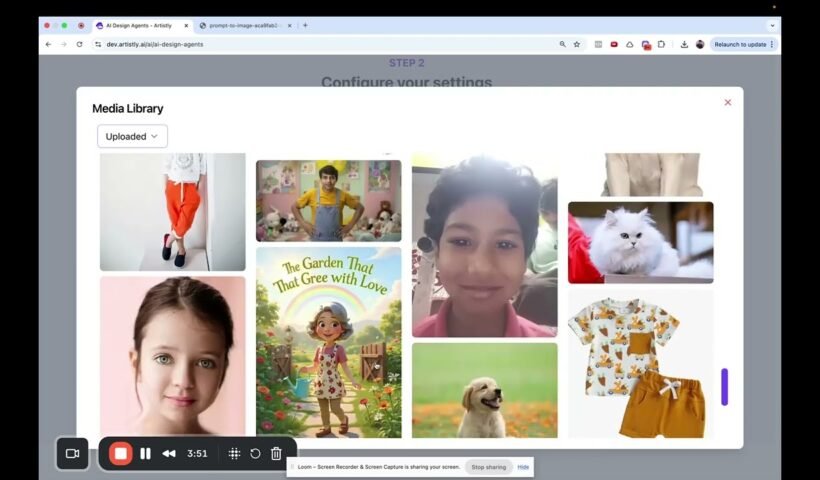Screen dimensions: 820x480
Task: Close the Media Library dialog
Action: [x=727, y=102]
